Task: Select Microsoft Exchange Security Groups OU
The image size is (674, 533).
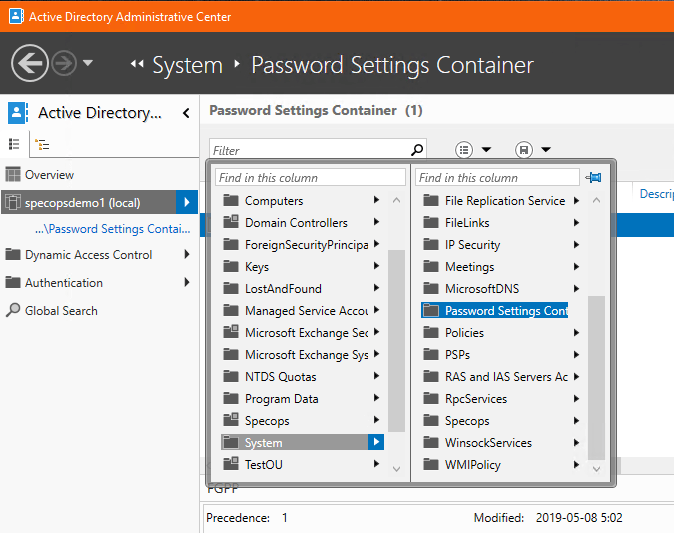Action: click(x=306, y=333)
